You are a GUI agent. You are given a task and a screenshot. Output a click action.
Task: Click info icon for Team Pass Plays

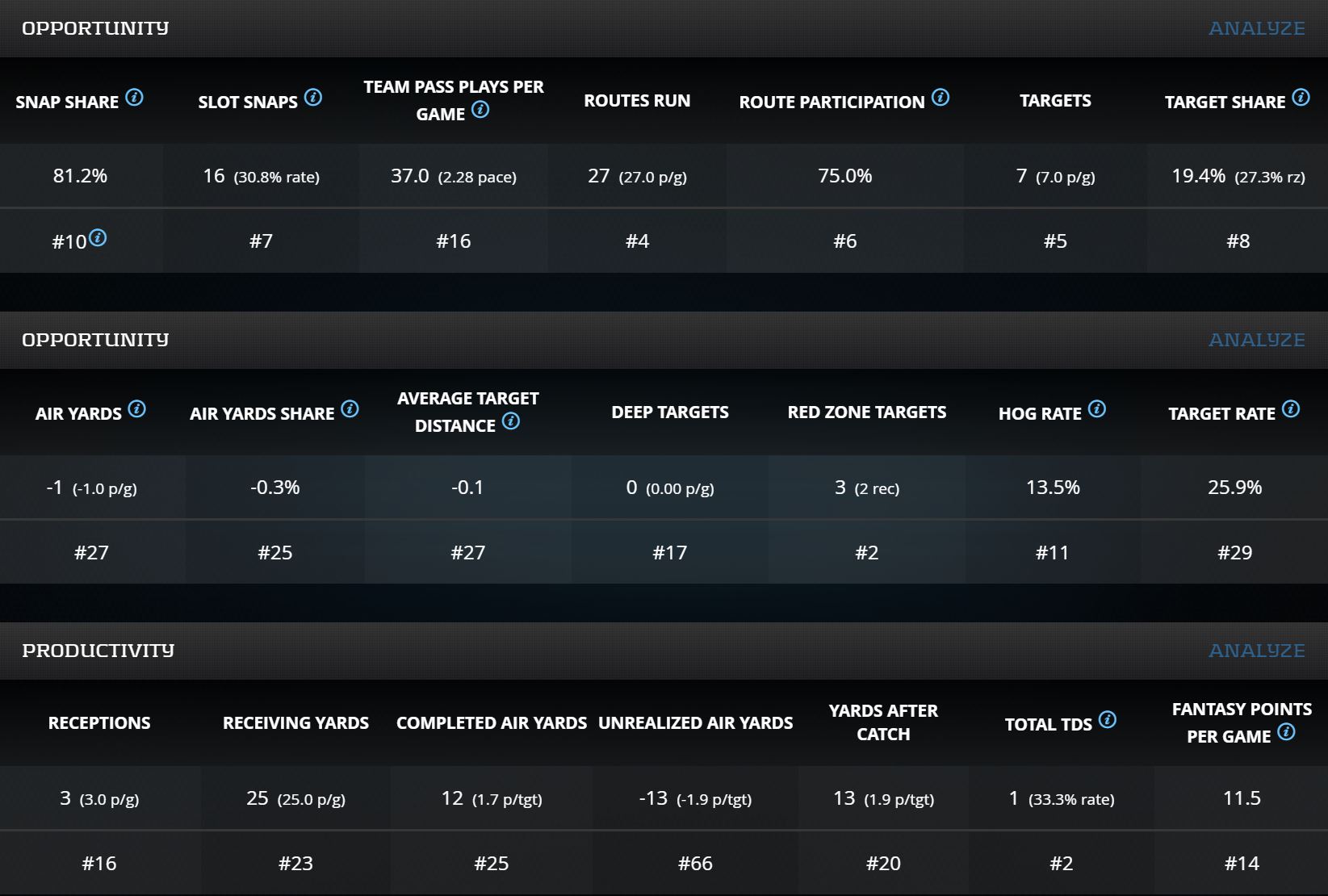pos(480,110)
